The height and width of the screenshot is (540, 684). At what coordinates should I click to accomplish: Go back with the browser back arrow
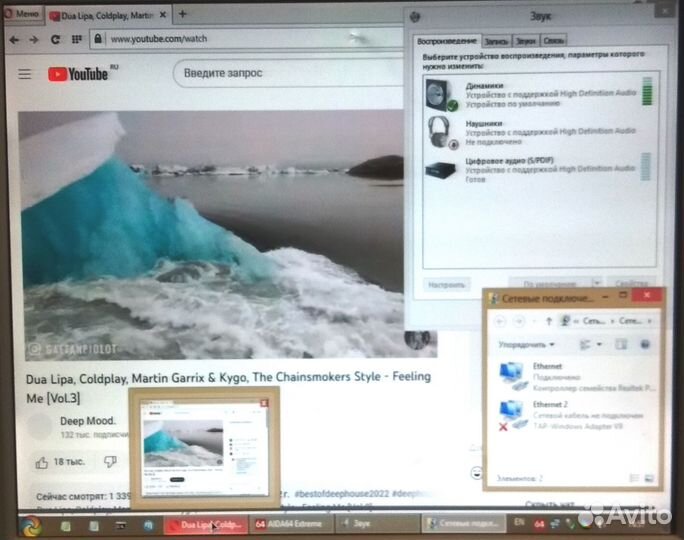coord(13,39)
